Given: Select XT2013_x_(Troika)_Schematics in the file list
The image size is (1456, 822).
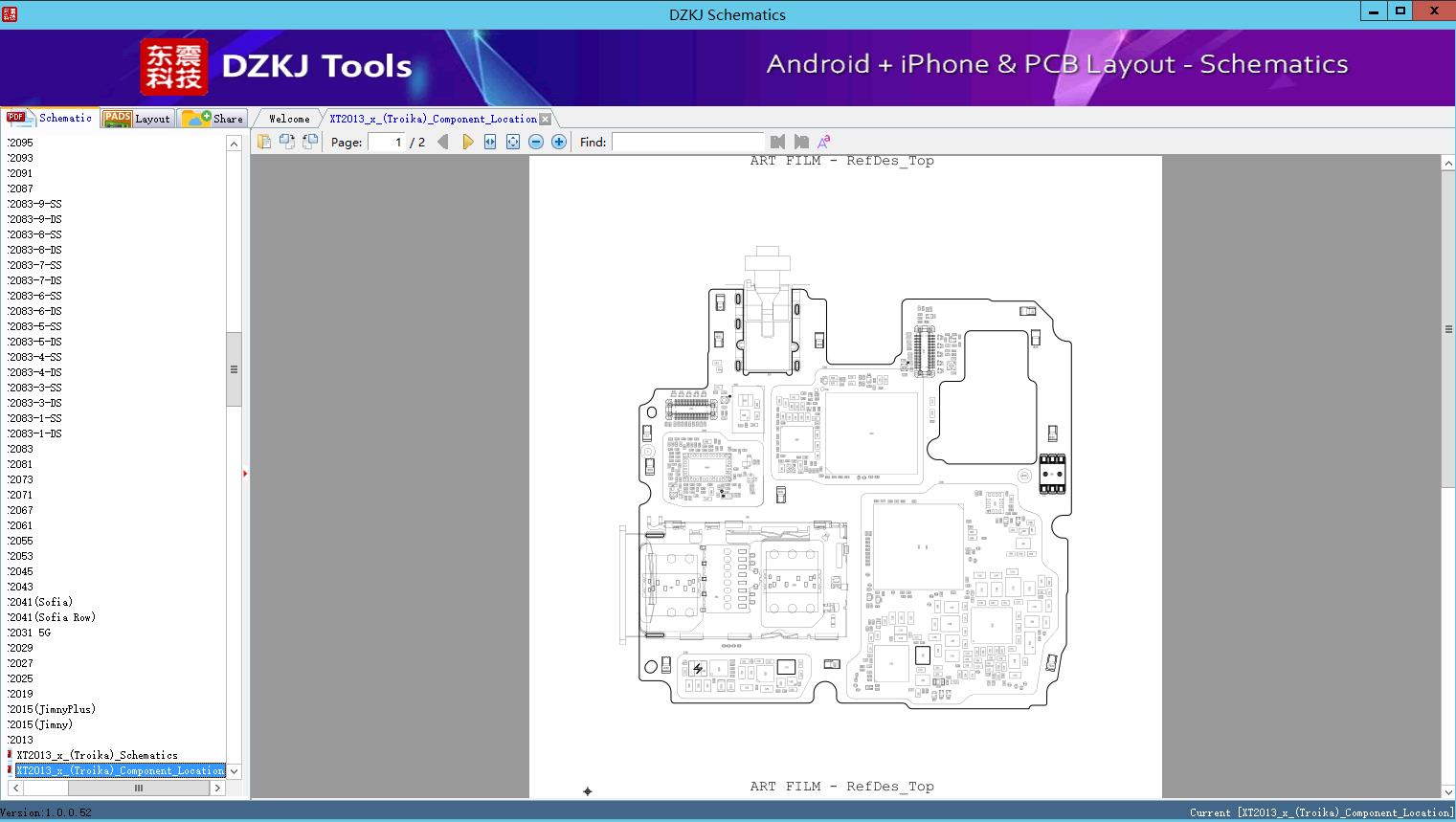Looking at the screenshot, I should coord(97,755).
